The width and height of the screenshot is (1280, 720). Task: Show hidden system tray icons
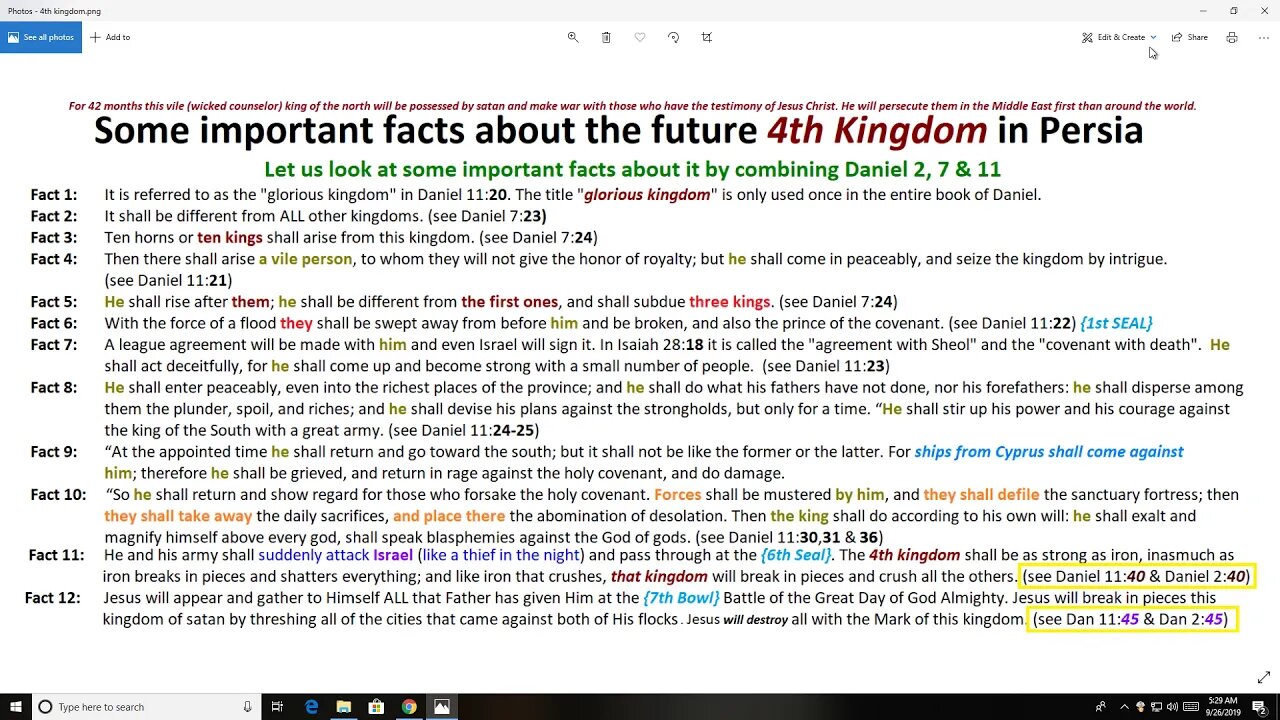point(1124,707)
